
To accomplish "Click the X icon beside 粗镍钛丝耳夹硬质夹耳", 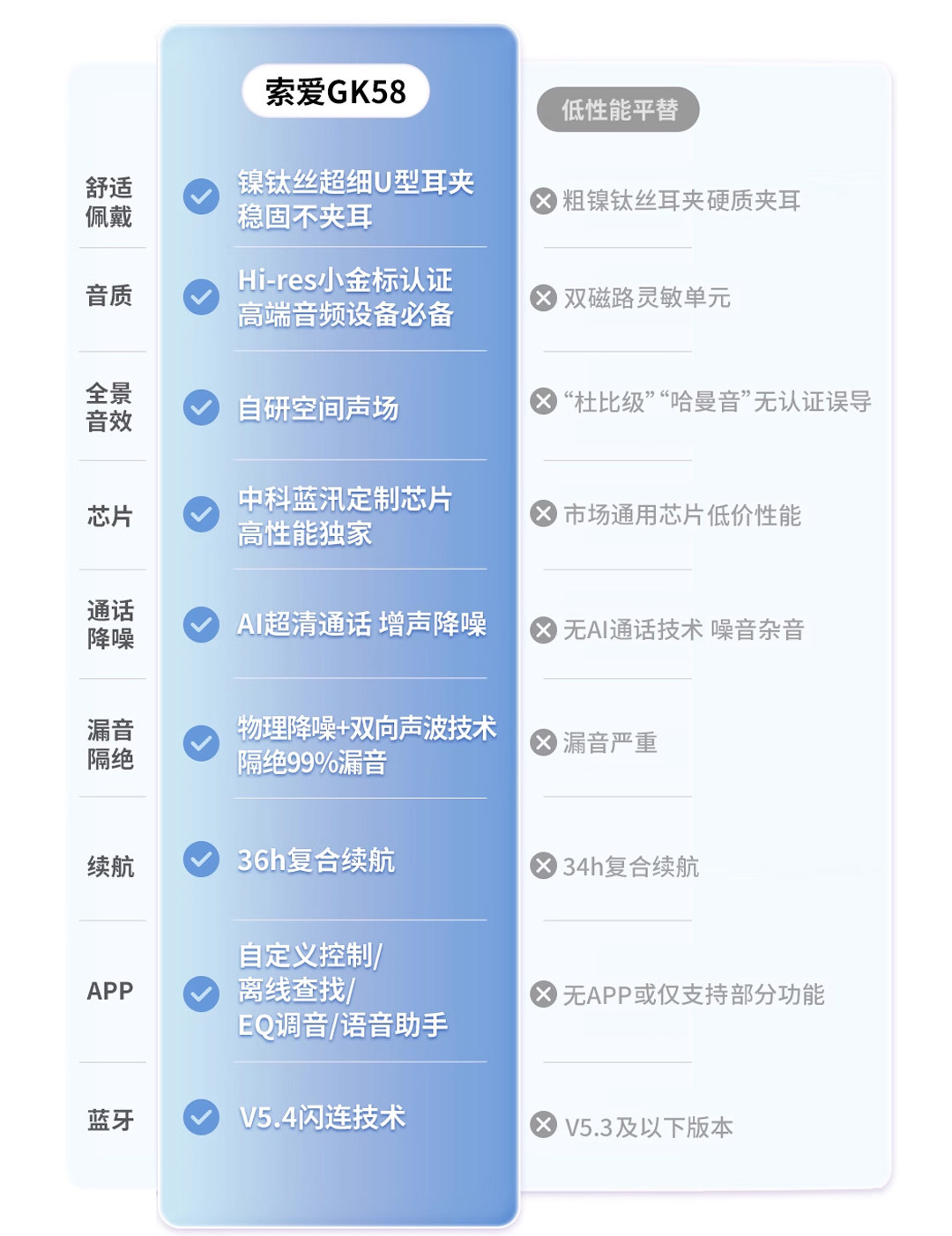I will [x=543, y=201].
